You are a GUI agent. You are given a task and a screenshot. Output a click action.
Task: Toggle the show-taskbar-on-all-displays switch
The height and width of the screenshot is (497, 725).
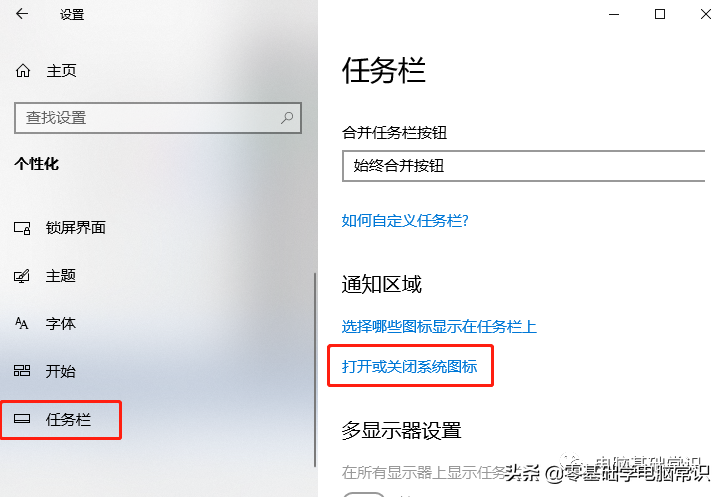364,494
